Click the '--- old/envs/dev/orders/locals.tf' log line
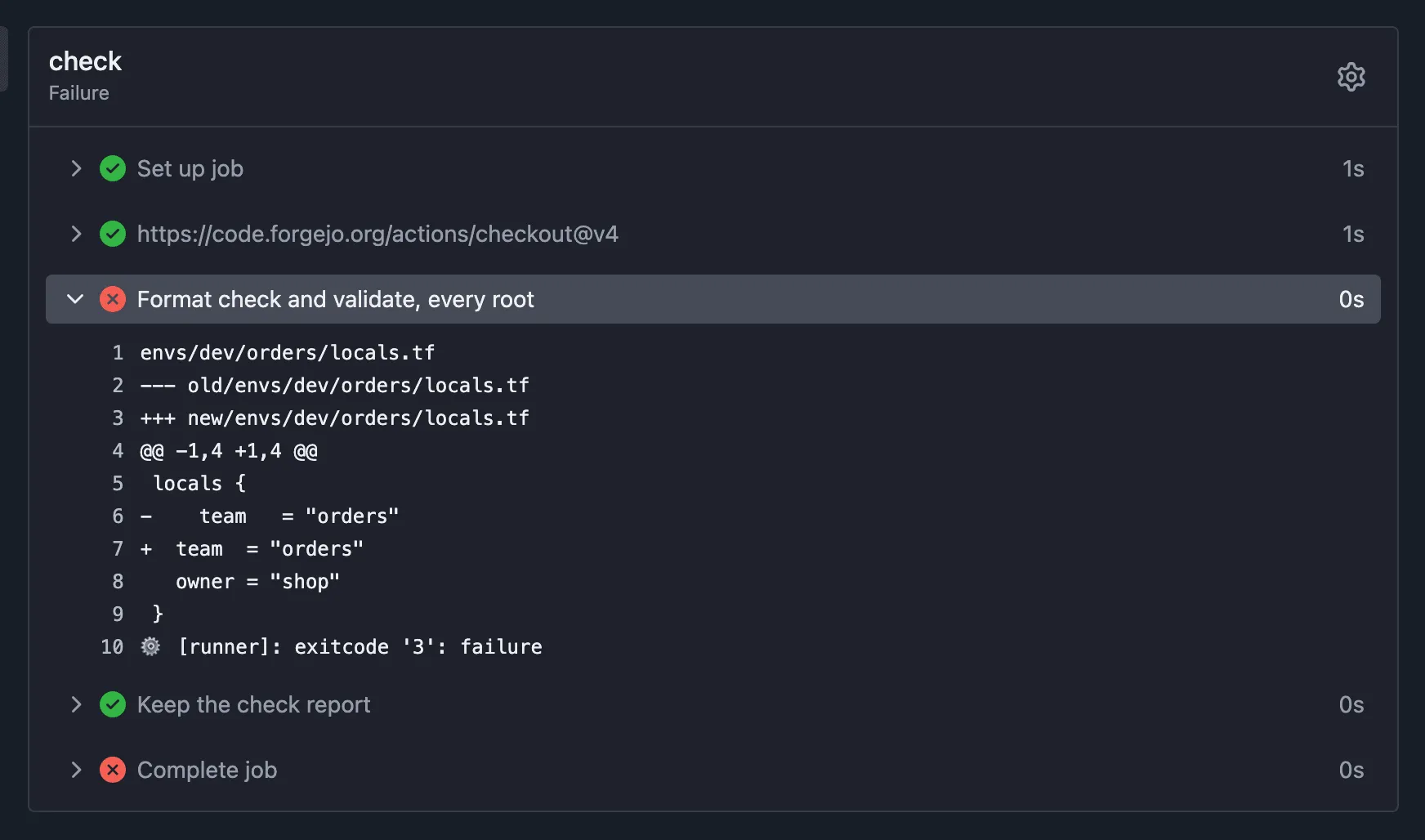Image resolution: width=1425 pixels, height=840 pixels. click(x=335, y=385)
